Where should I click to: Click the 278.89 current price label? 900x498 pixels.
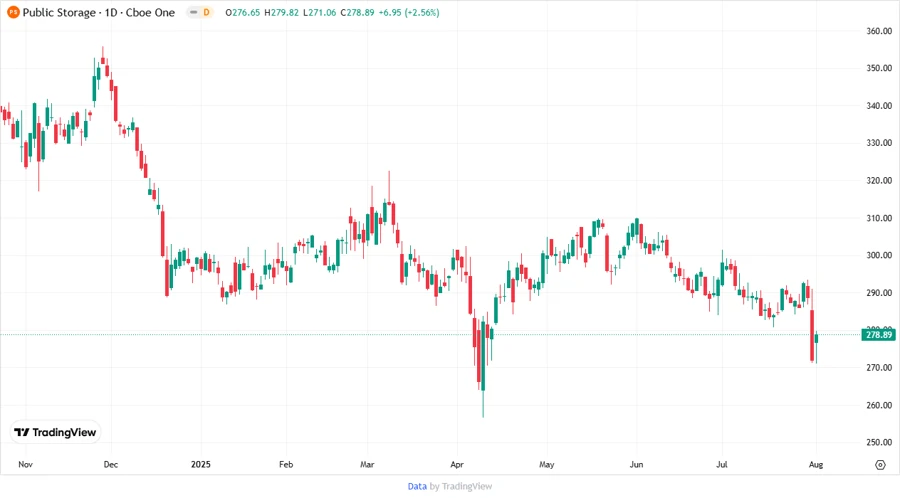pyautogui.click(x=879, y=334)
